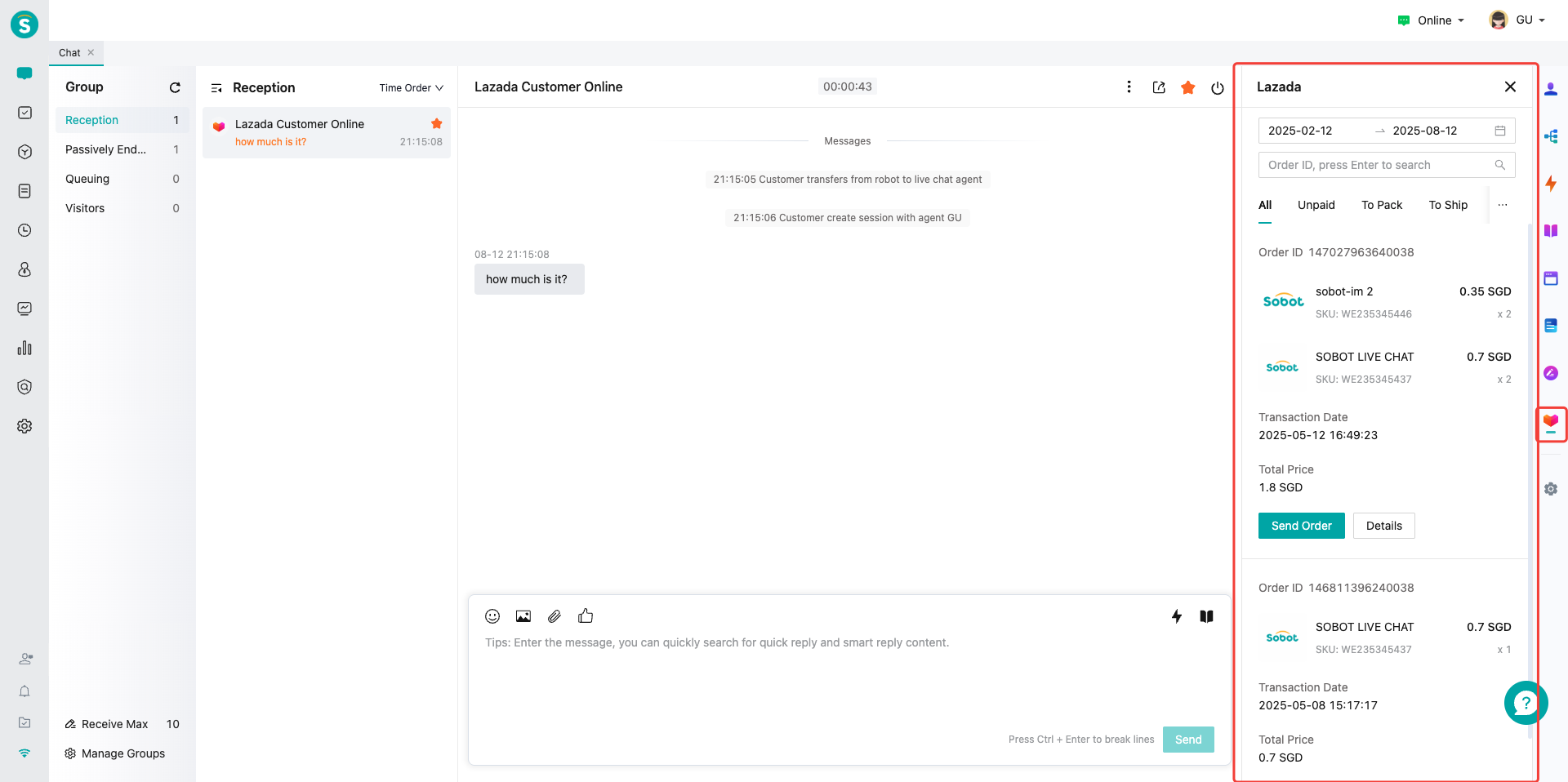Toggle the star mark on chat header
Viewport: 1568px width, 782px height.
[1188, 87]
